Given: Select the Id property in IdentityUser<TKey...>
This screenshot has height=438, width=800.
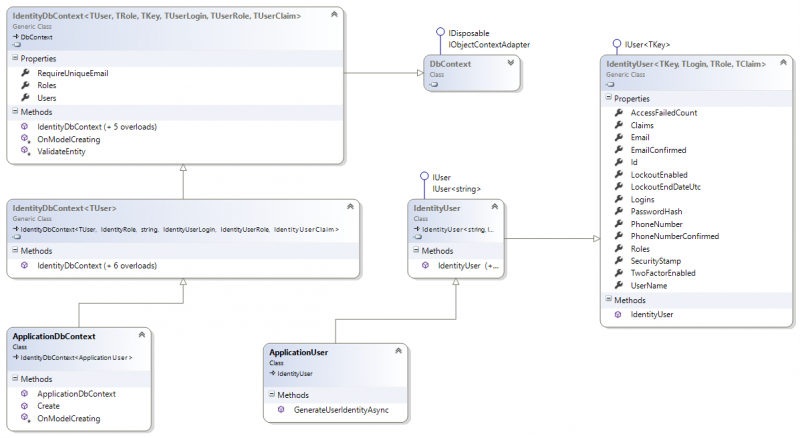Looking at the screenshot, I should [634, 162].
